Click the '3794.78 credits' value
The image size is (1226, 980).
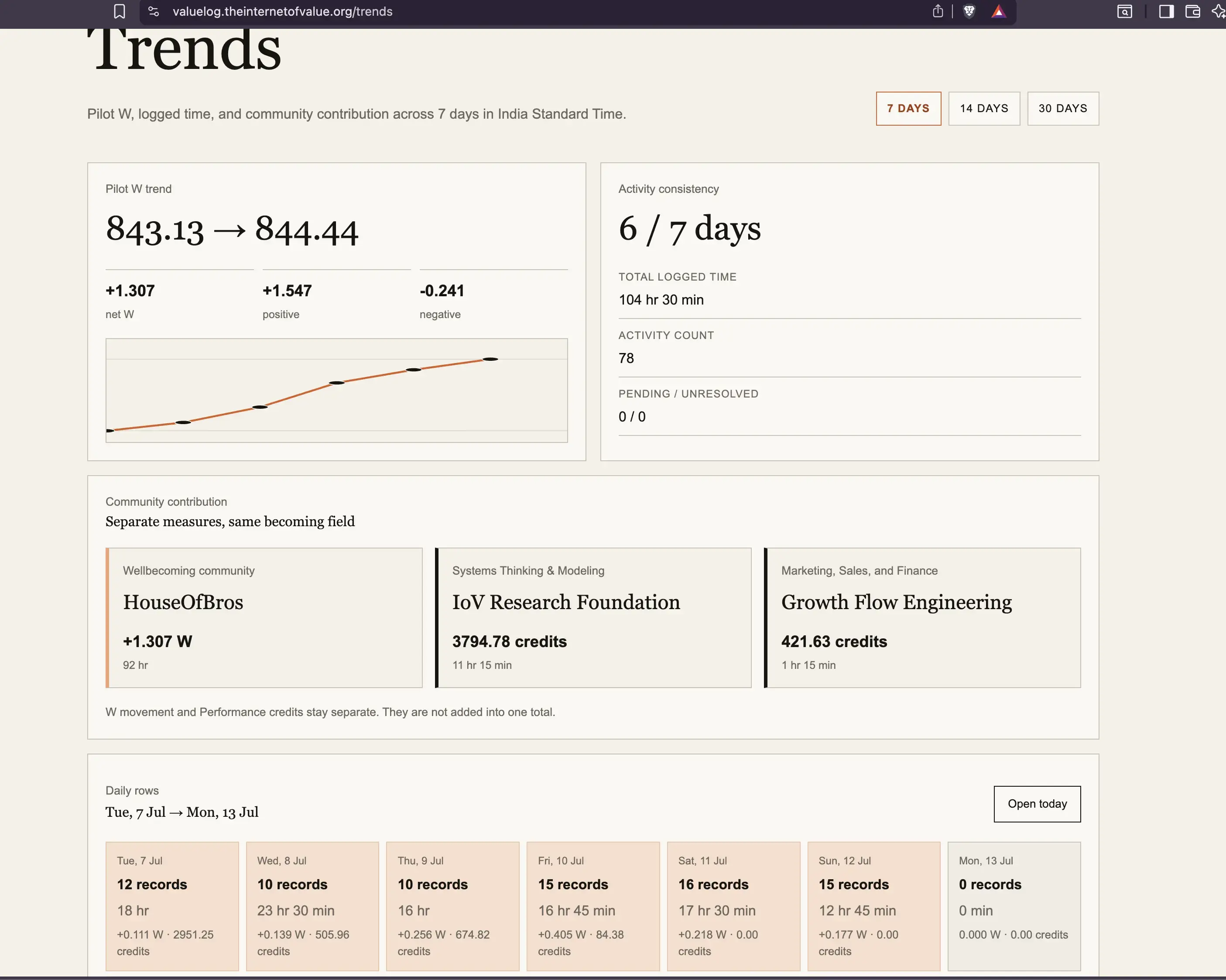(510, 641)
